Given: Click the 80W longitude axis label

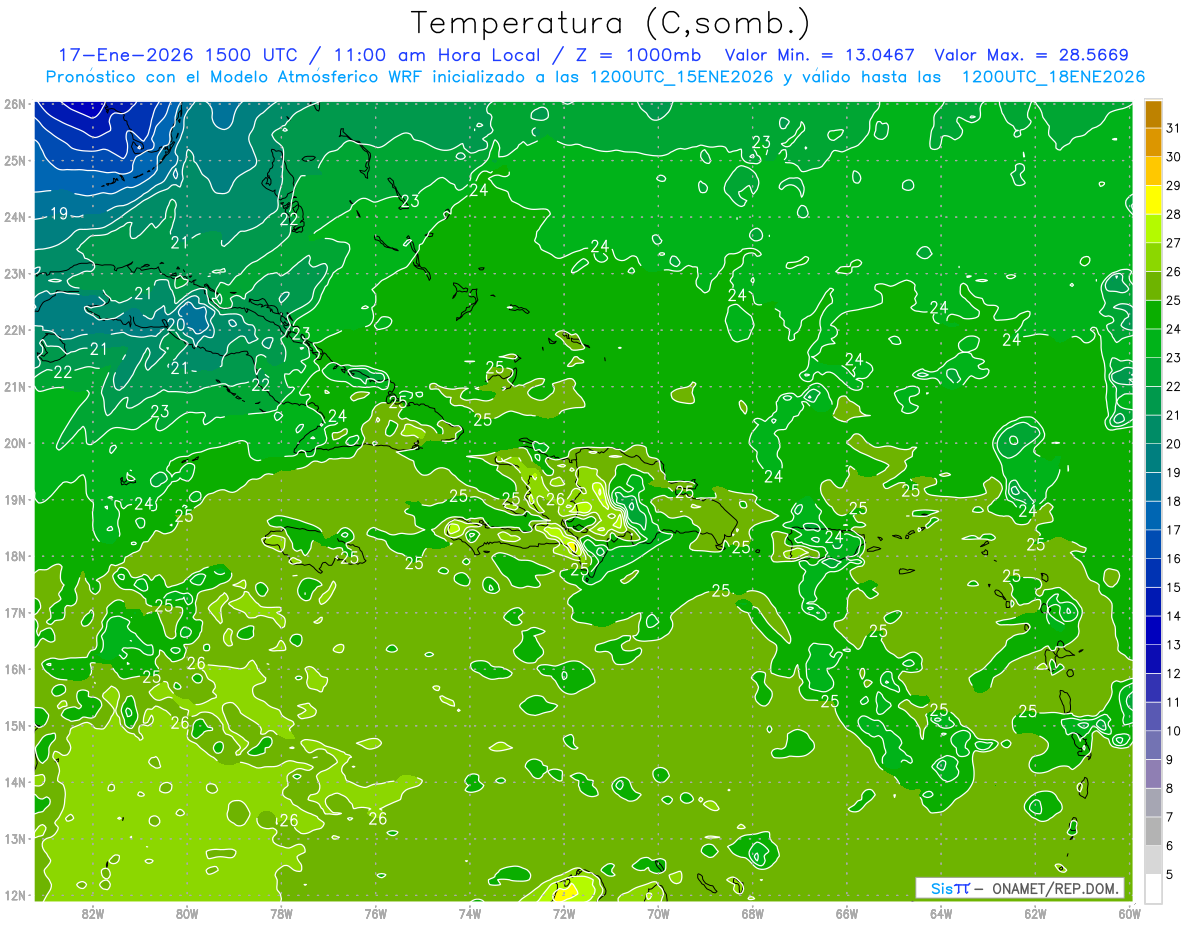Looking at the screenshot, I should click(187, 913).
